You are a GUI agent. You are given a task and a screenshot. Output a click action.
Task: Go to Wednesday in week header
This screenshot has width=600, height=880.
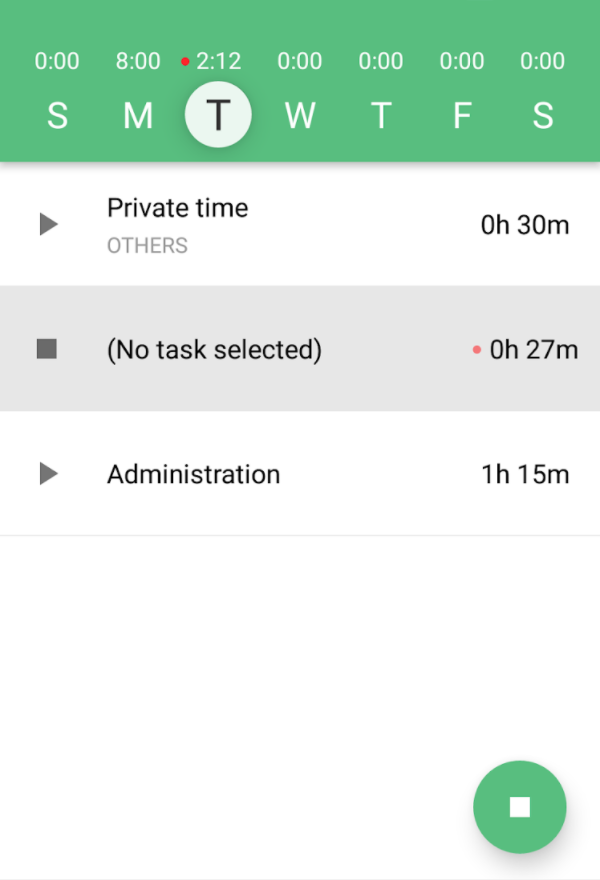(x=300, y=116)
